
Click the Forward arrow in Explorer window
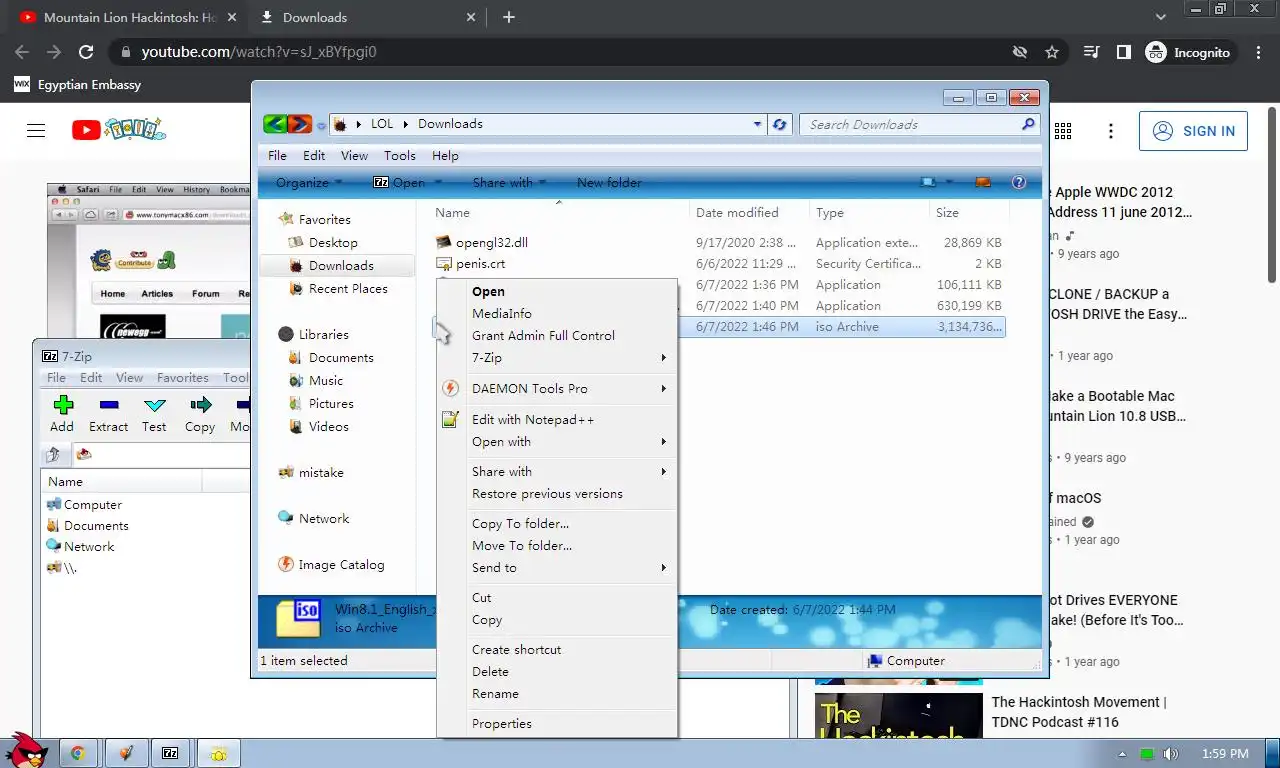point(299,124)
